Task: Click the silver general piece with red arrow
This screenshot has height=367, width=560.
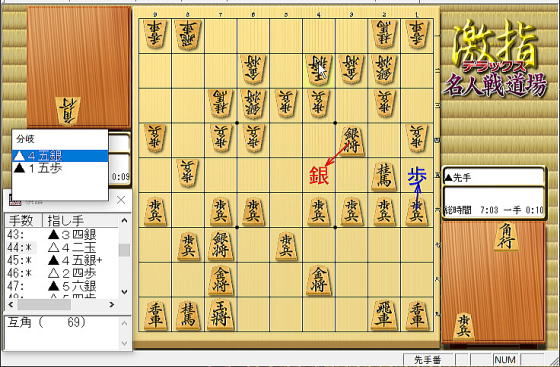Action: (x=351, y=141)
